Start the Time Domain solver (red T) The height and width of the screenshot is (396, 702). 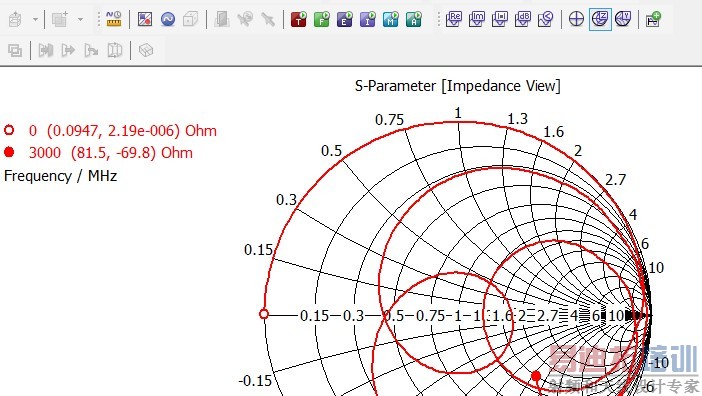(x=299, y=19)
